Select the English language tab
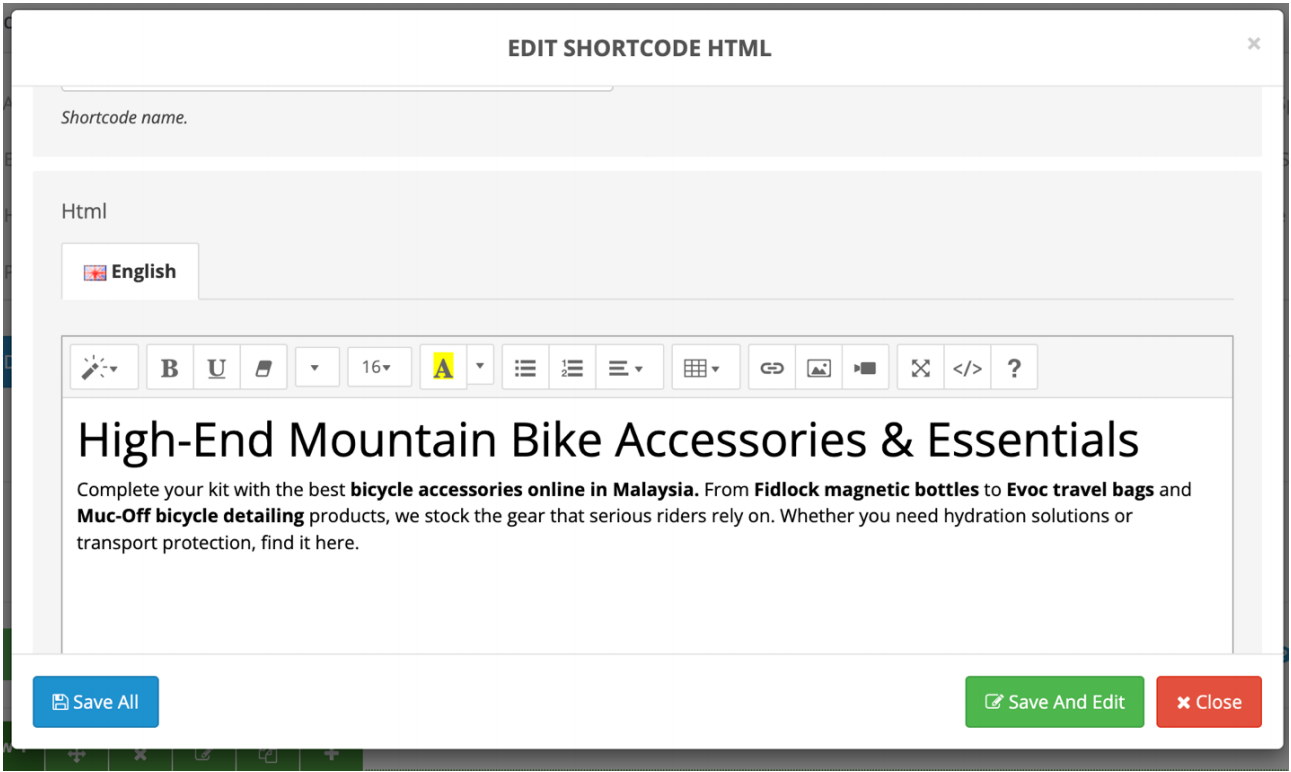The width and height of the screenshot is (1291, 772). click(x=130, y=272)
